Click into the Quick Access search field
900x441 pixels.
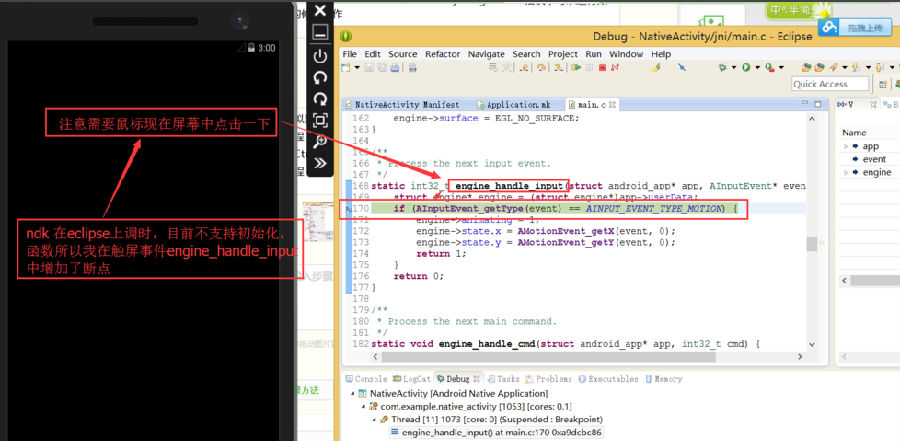tap(829, 84)
